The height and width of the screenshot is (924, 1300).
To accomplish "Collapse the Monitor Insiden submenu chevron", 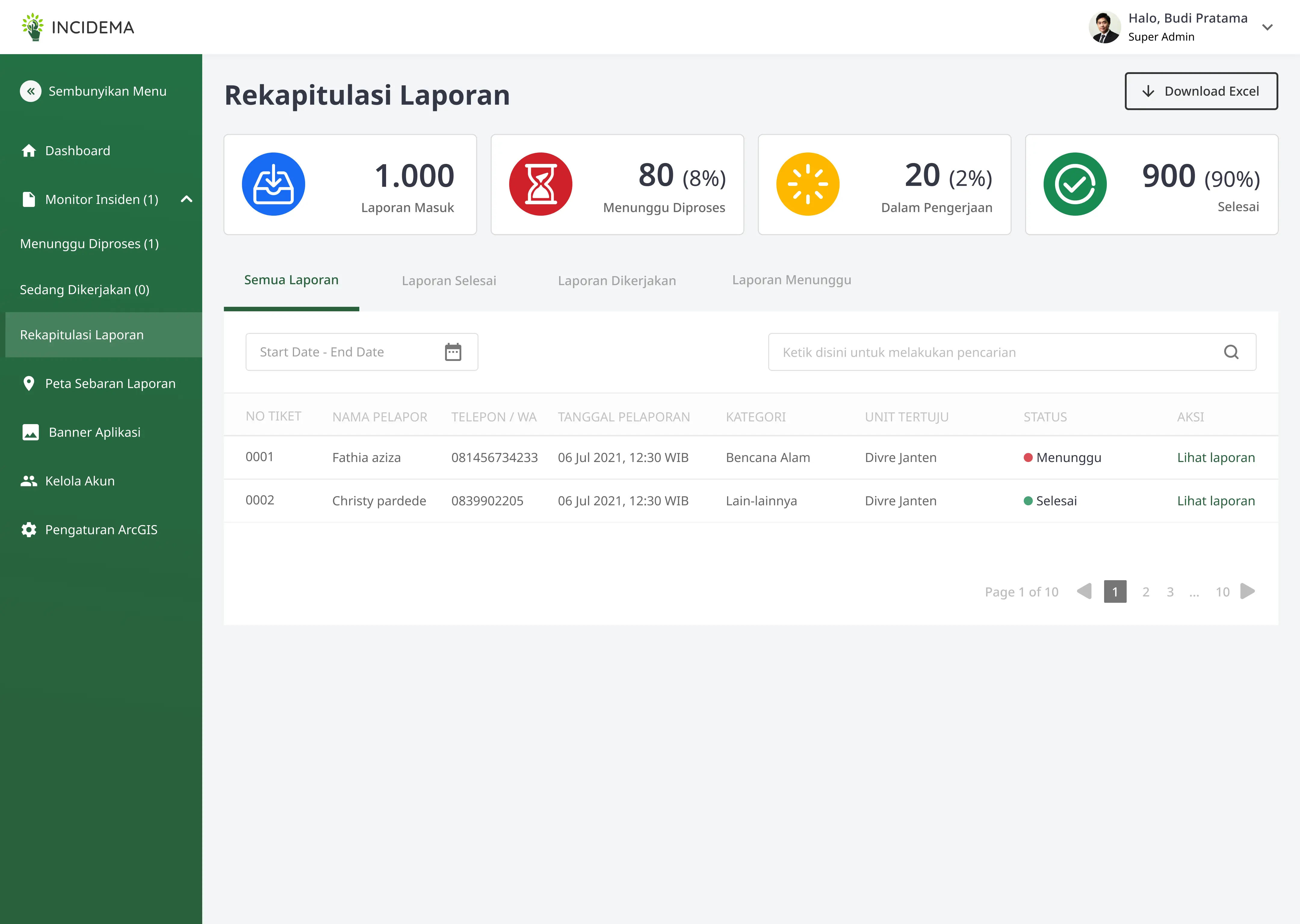I will click(187, 199).
